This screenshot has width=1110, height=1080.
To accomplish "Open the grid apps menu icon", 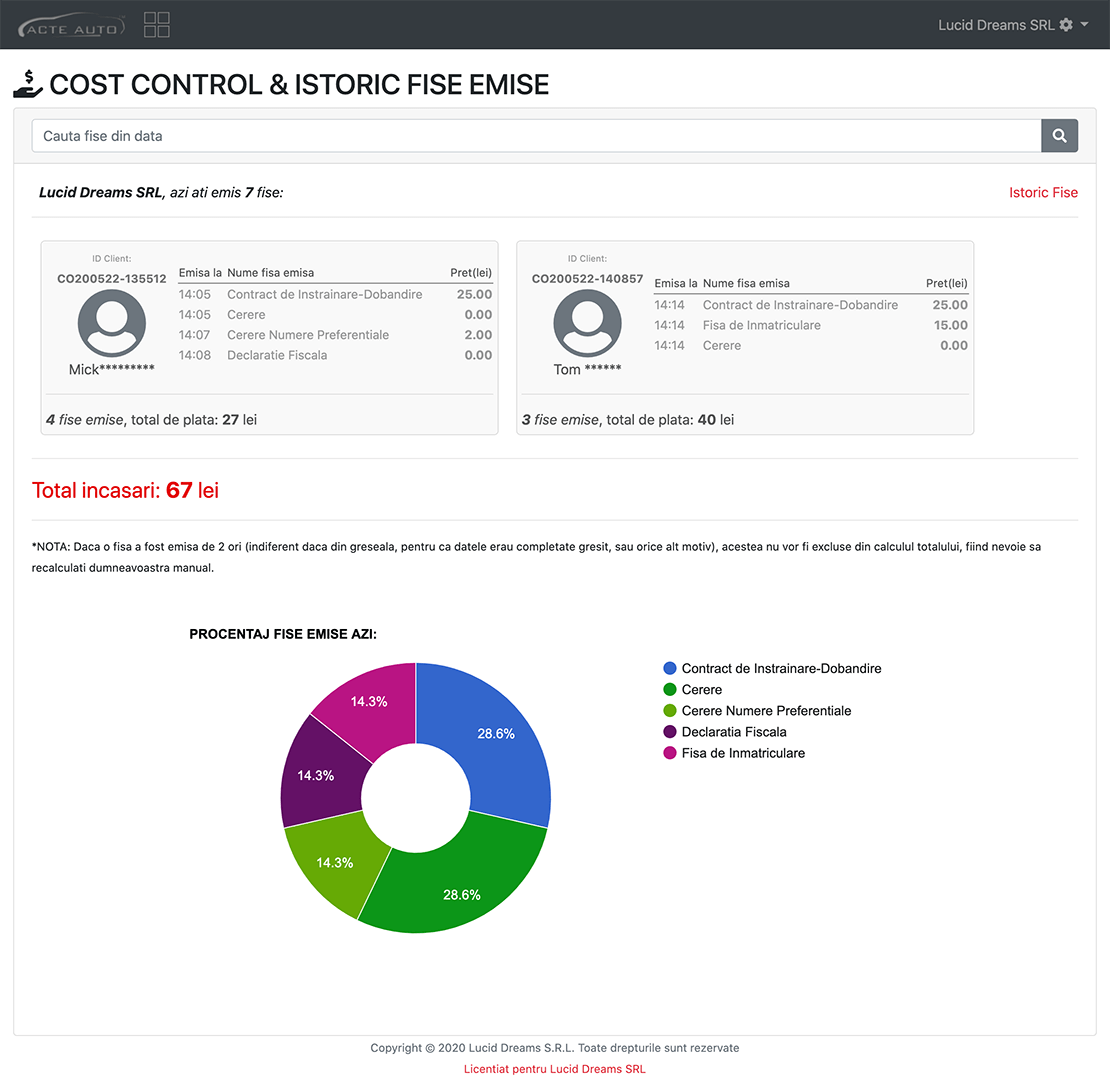I will (157, 25).
